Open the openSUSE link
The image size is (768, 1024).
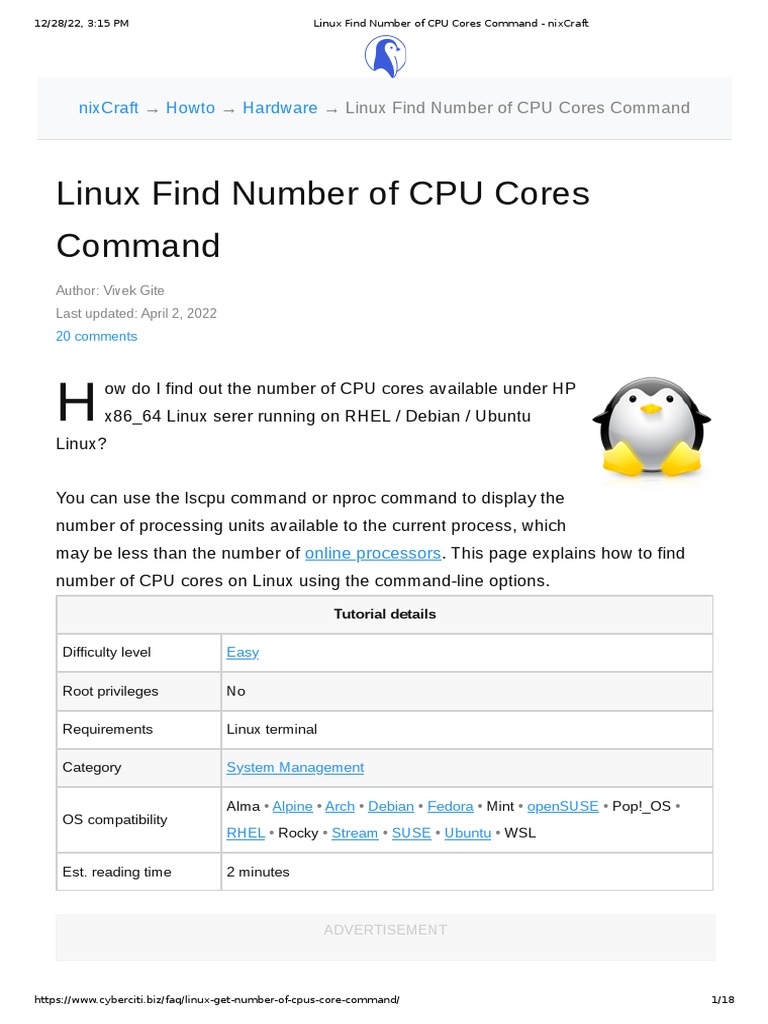563,806
